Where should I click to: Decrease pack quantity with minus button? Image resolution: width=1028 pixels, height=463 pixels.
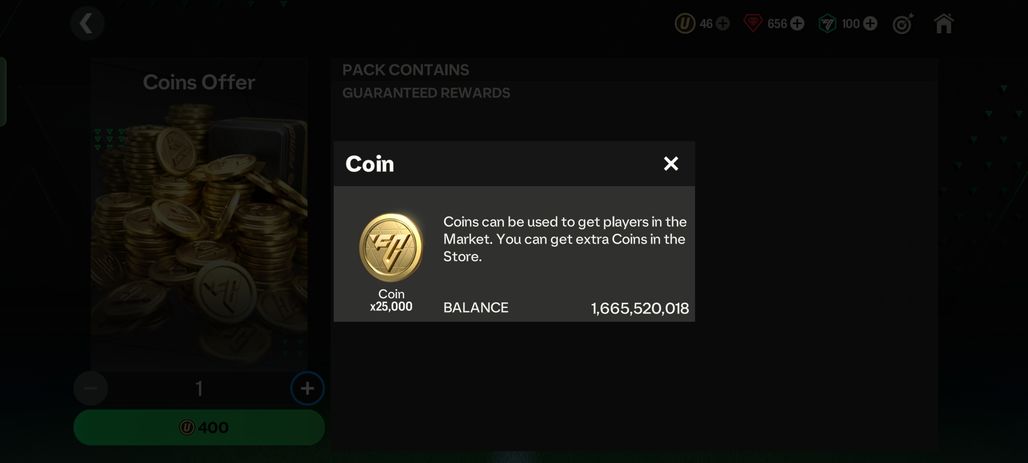pyautogui.click(x=90, y=389)
